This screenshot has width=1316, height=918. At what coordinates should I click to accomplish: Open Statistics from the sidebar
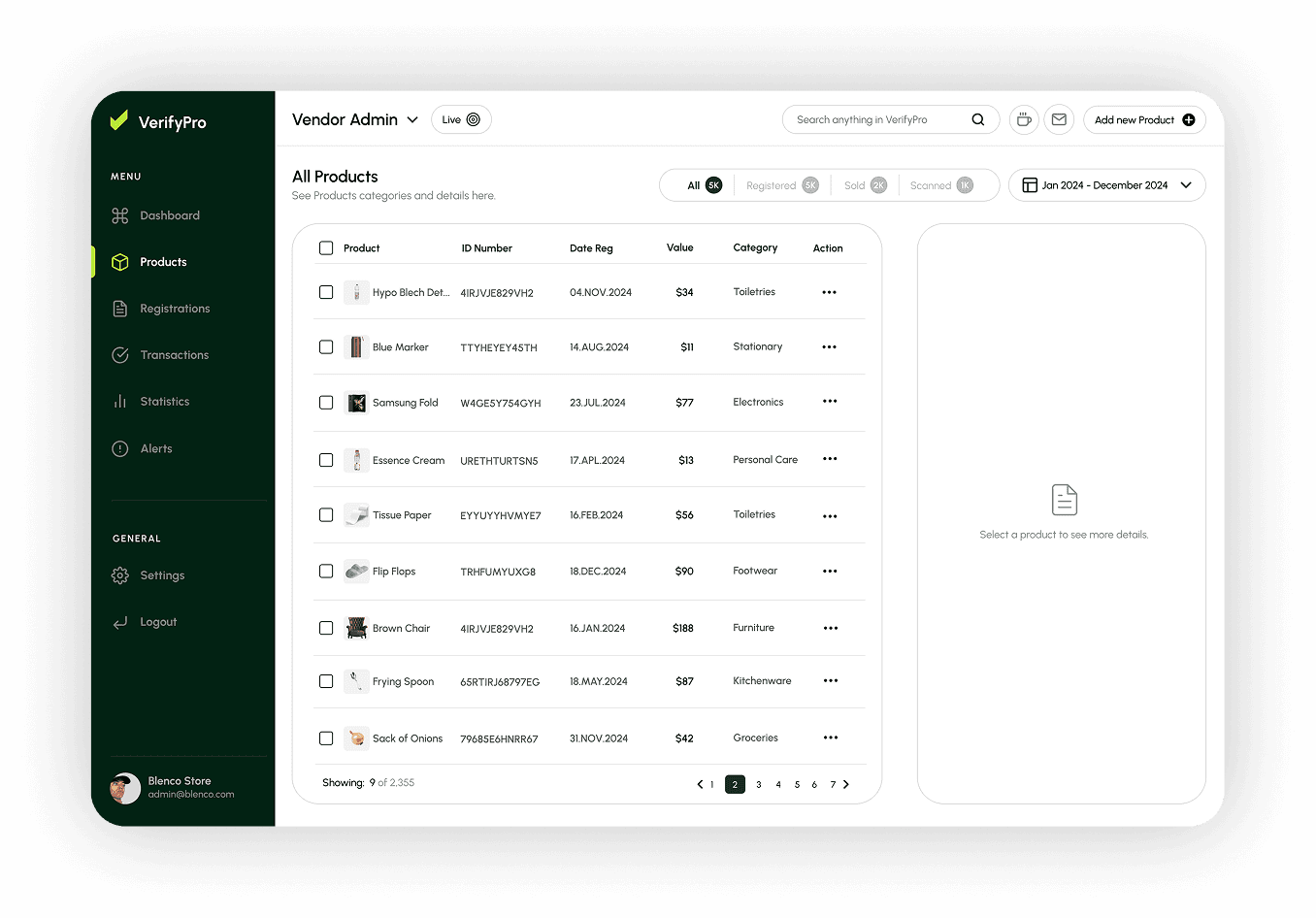164,402
